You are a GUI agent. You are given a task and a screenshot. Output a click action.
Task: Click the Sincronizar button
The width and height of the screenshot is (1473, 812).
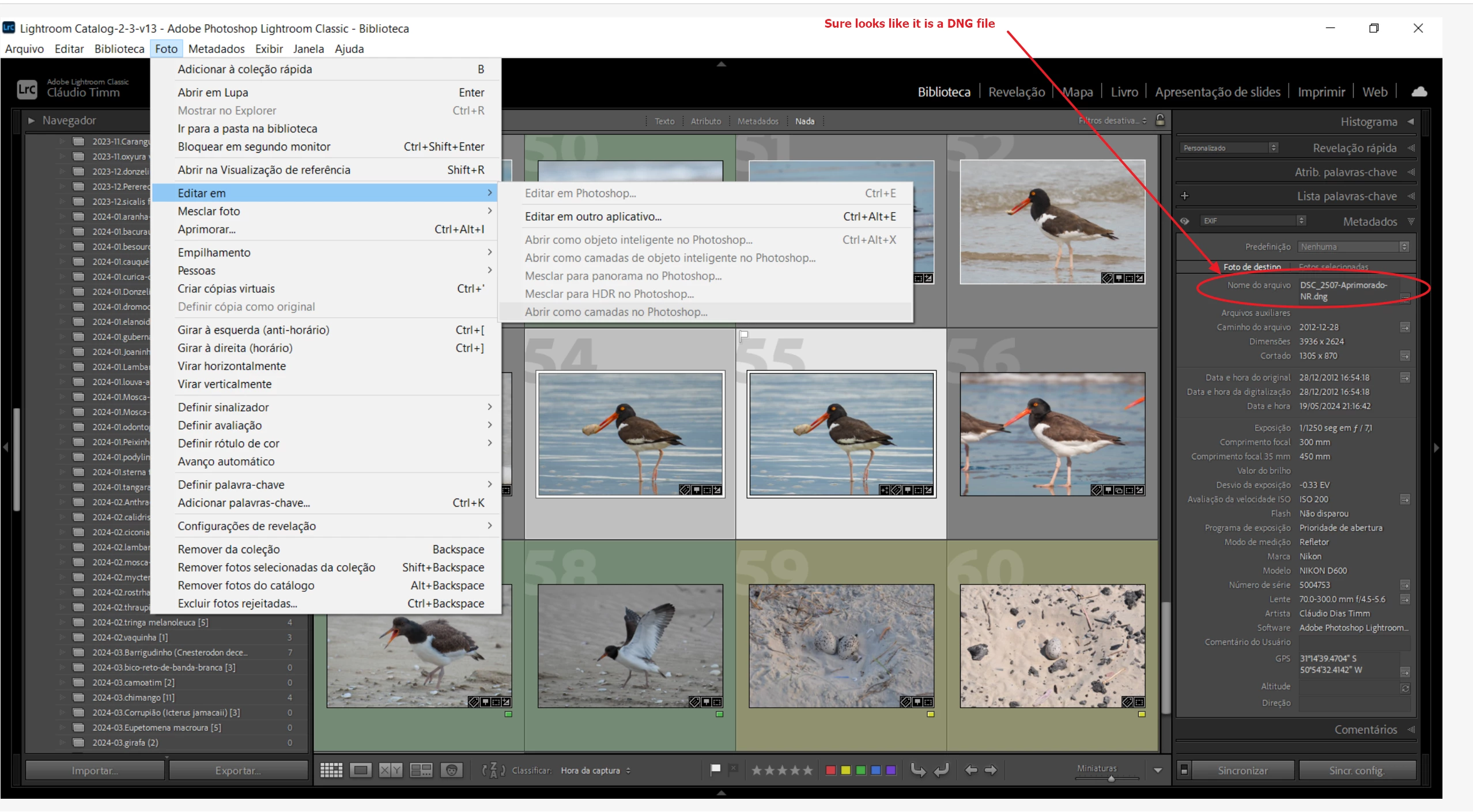[1242, 771]
